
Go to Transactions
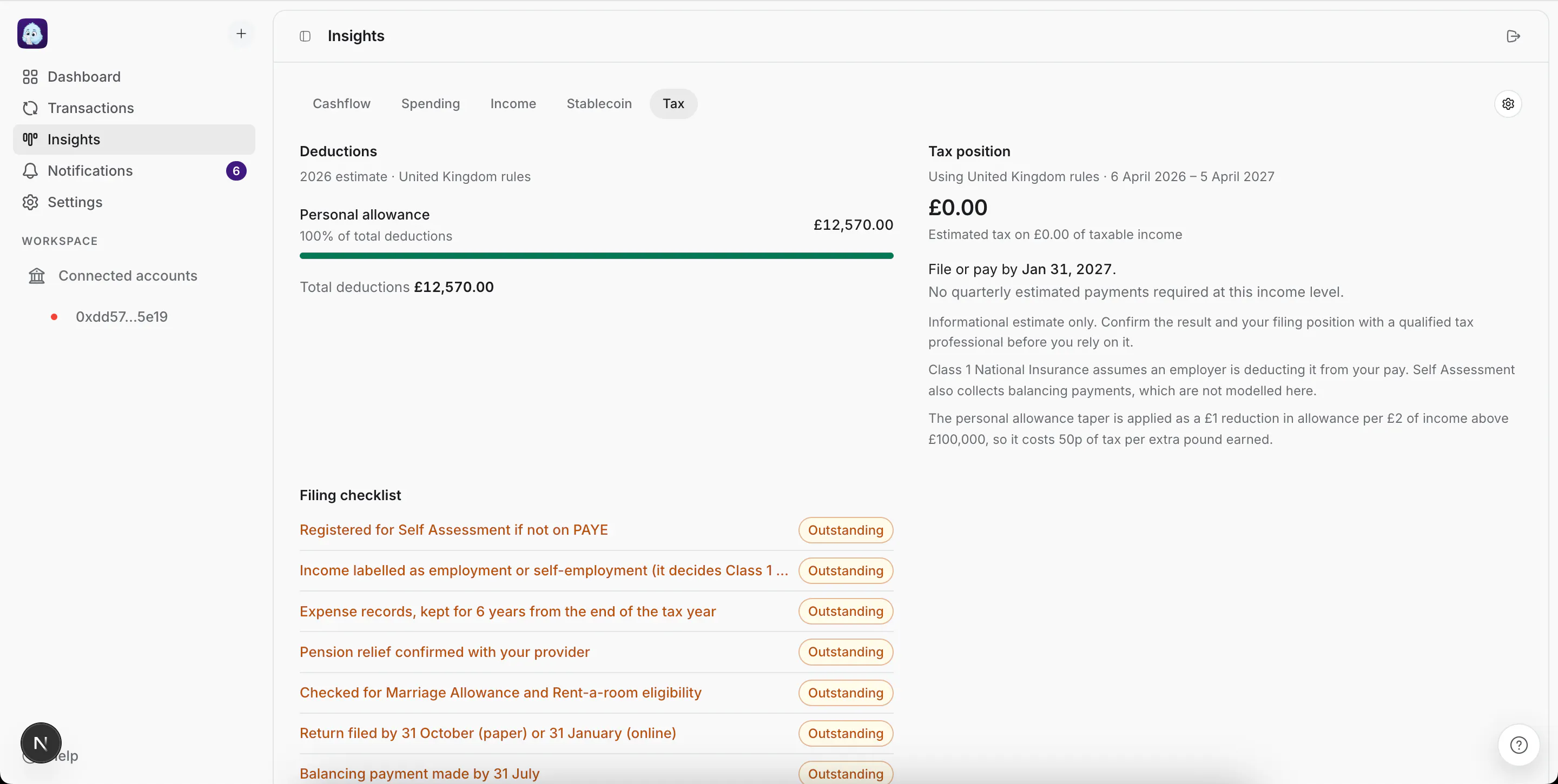tap(134, 108)
